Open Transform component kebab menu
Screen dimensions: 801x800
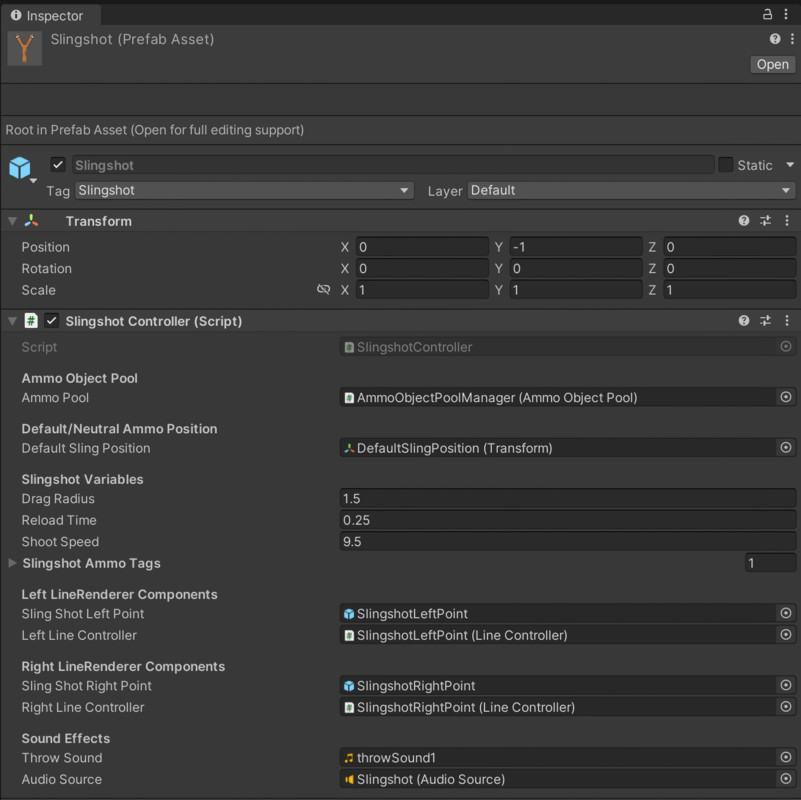click(x=787, y=221)
